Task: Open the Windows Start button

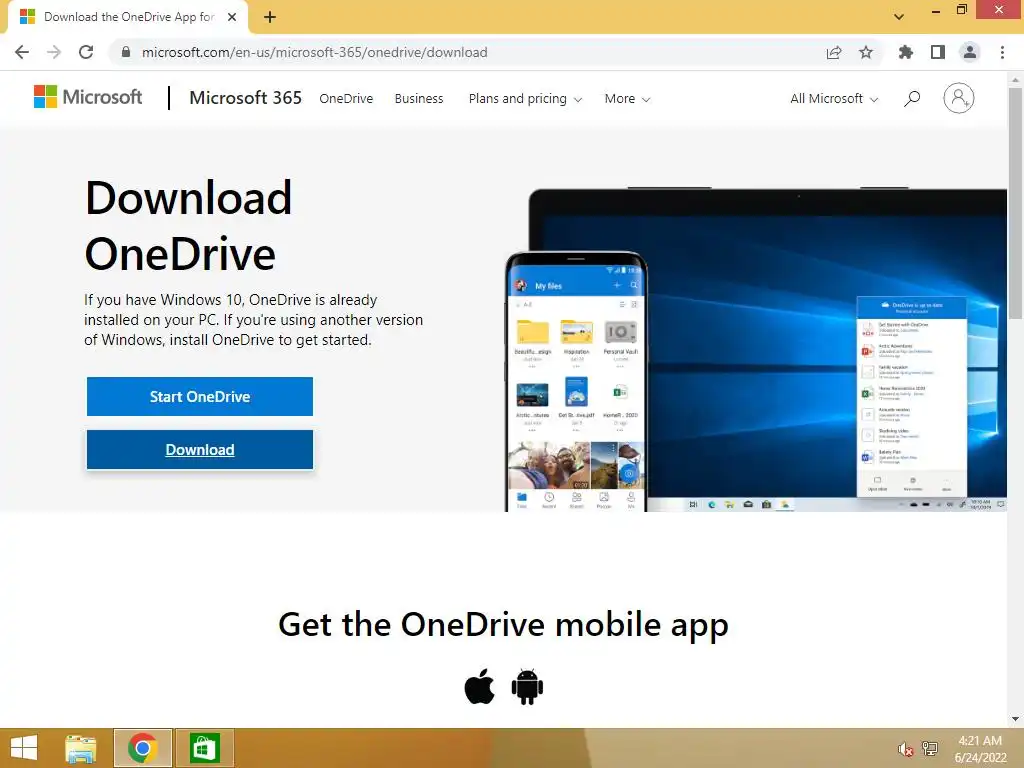Action: [x=24, y=748]
